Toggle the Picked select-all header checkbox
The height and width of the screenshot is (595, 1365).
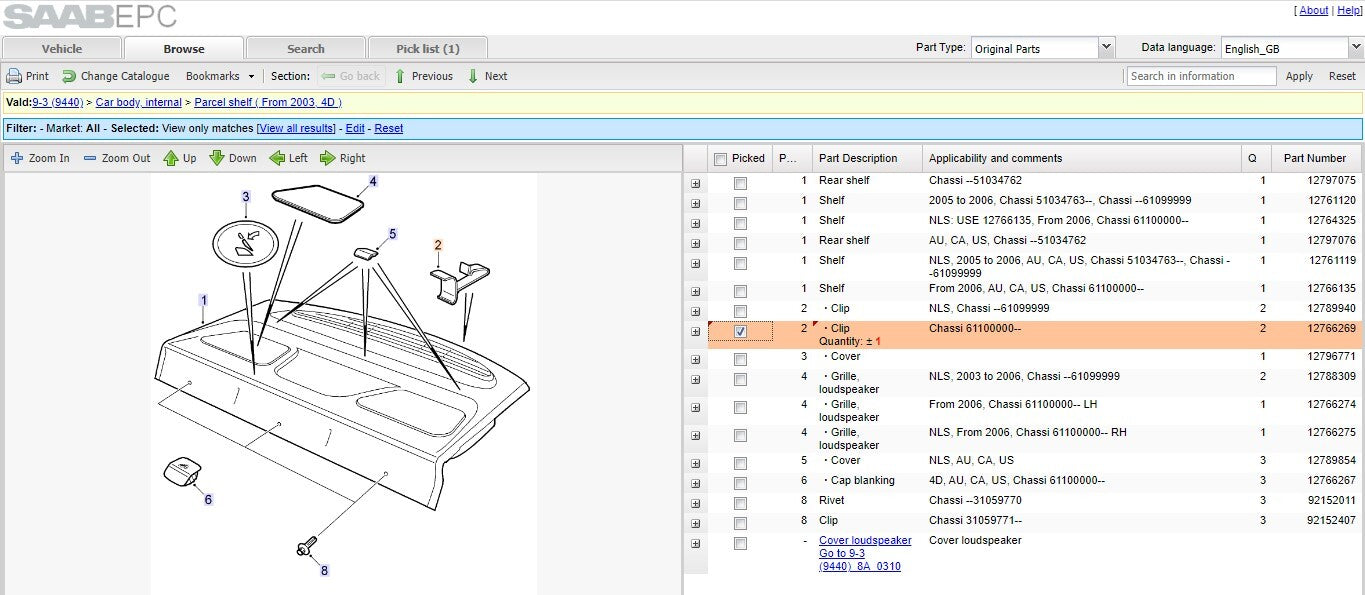pyautogui.click(x=720, y=159)
